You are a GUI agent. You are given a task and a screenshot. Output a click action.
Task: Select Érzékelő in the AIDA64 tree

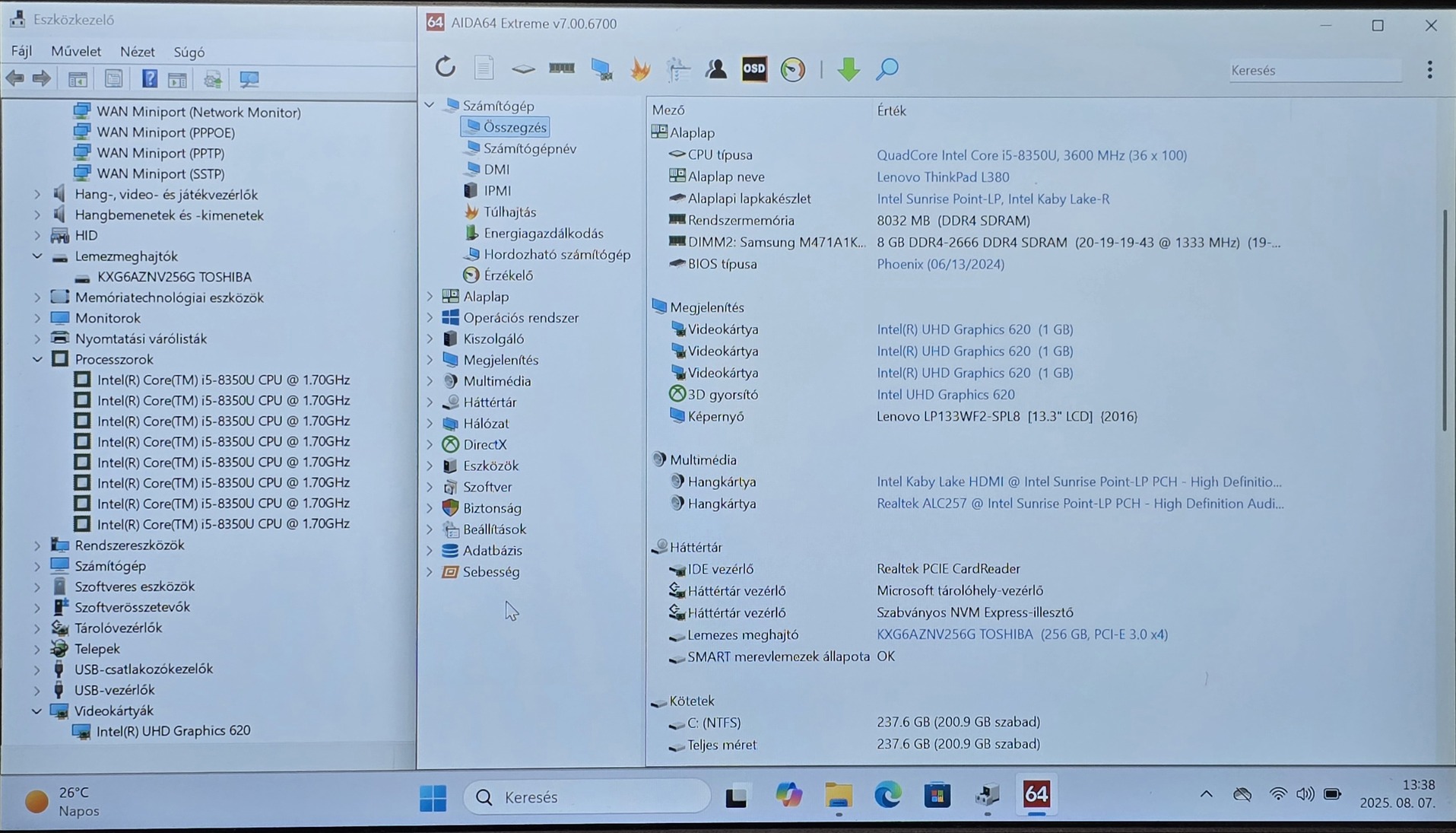pos(498,275)
